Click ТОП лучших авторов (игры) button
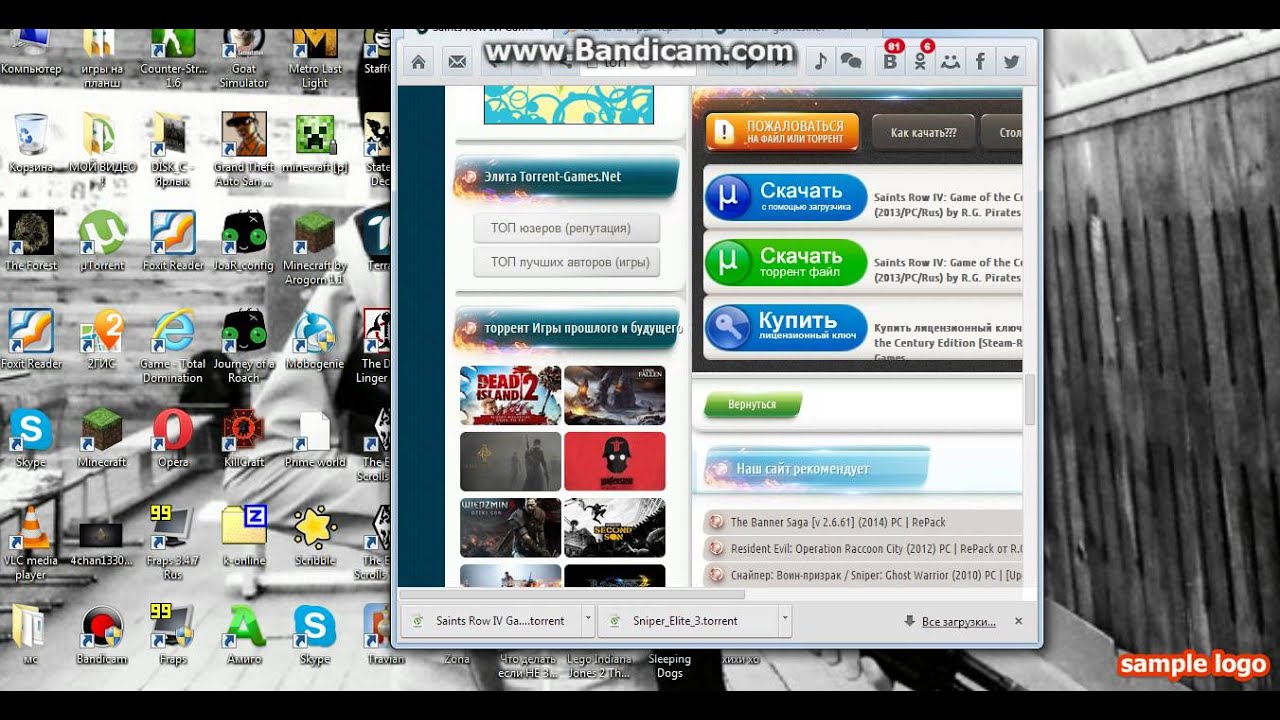Screen dimensions: 1280x720 click(x=566, y=263)
